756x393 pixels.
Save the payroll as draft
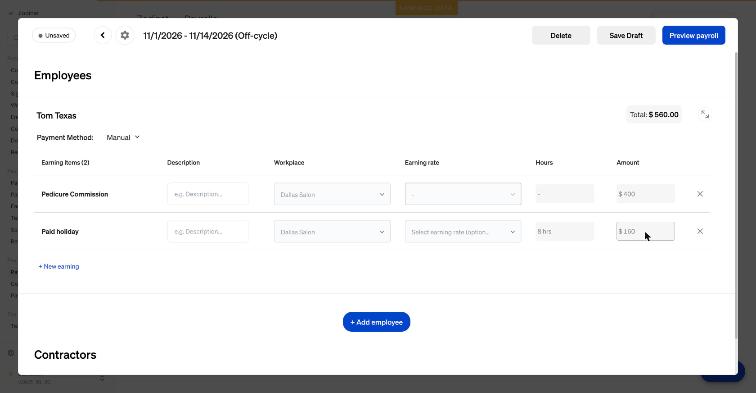pos(626,36)
